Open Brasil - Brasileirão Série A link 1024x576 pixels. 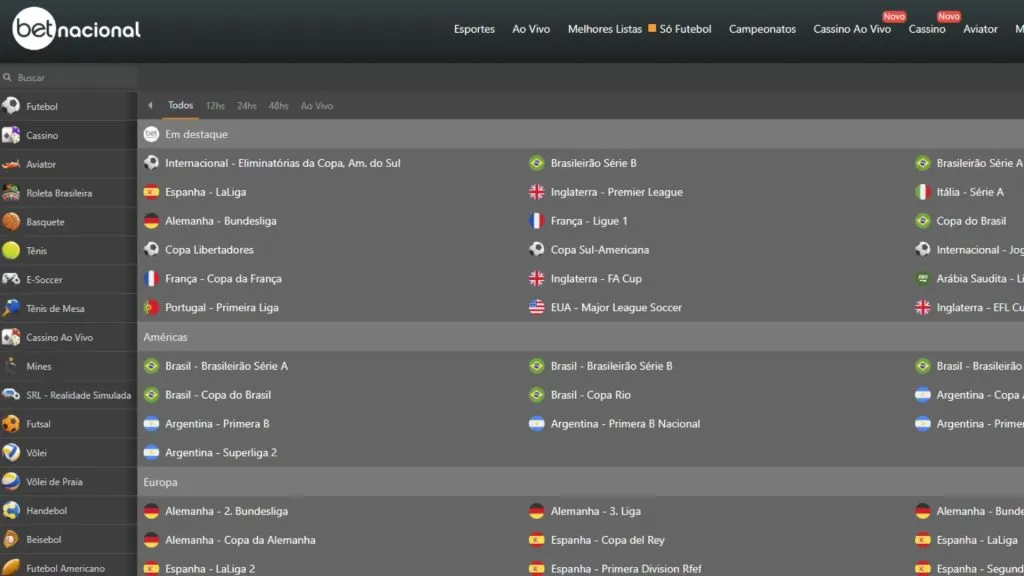tap(226, 366)
